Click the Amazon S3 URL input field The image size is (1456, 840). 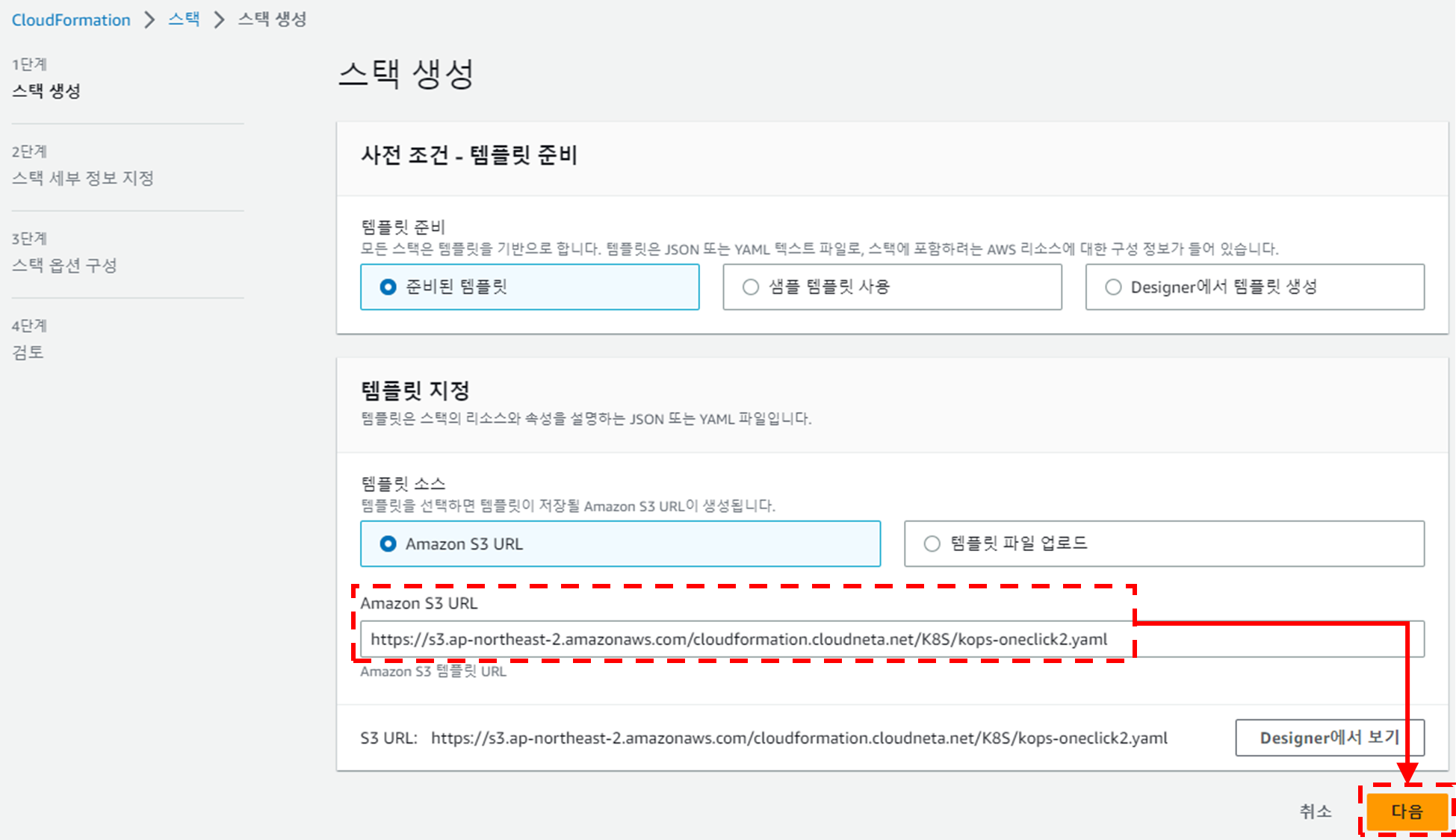[x=747, y=639]
